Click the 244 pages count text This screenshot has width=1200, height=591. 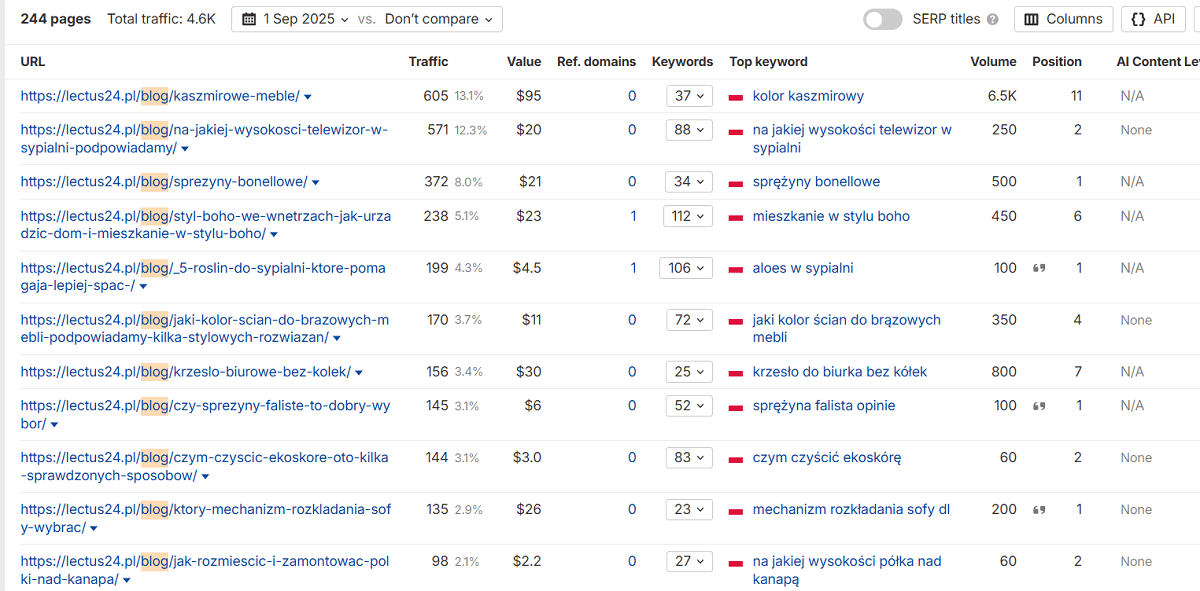point(55,19)
